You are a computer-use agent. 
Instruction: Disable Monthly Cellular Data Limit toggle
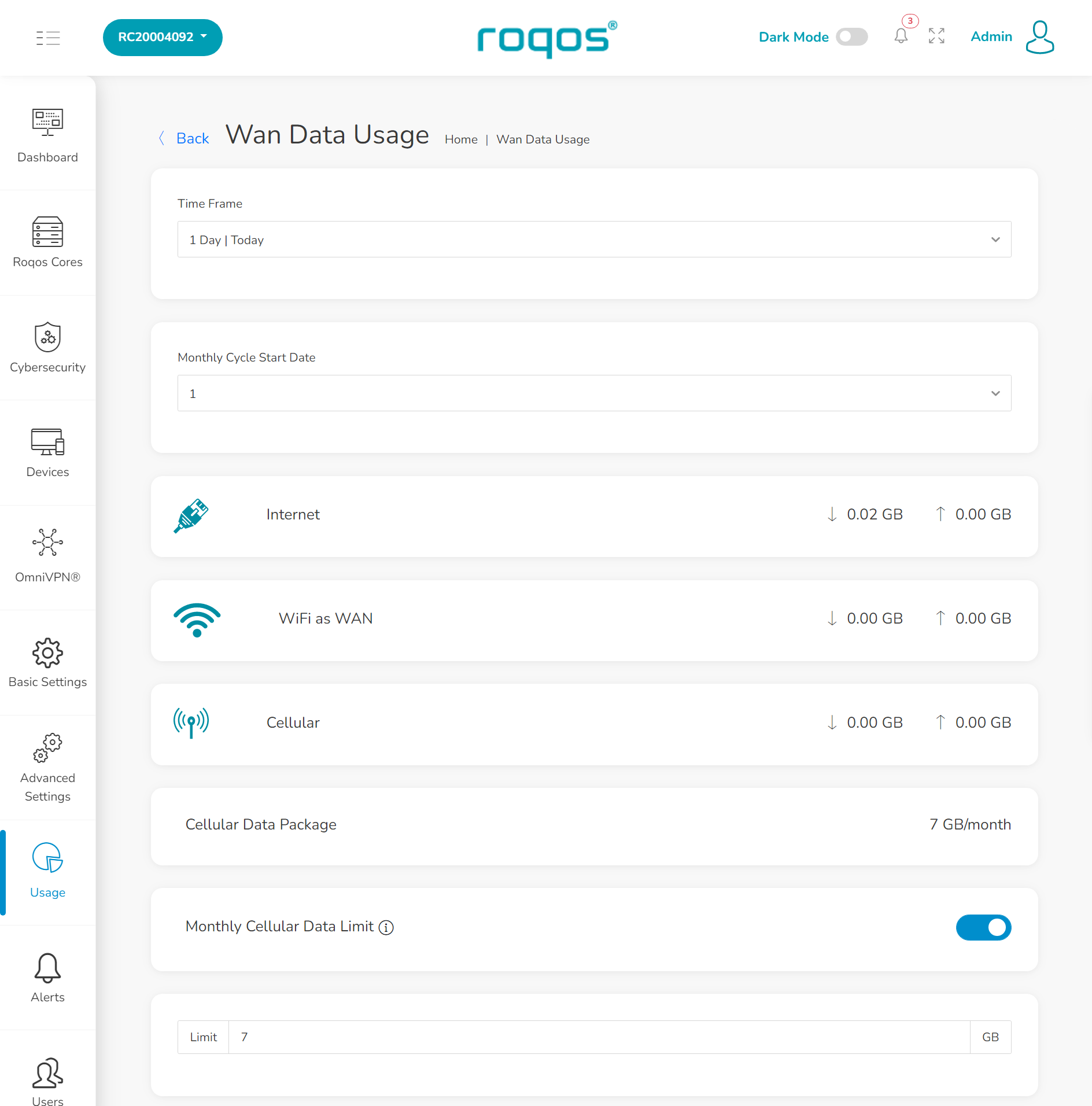[x=983, y=927]
